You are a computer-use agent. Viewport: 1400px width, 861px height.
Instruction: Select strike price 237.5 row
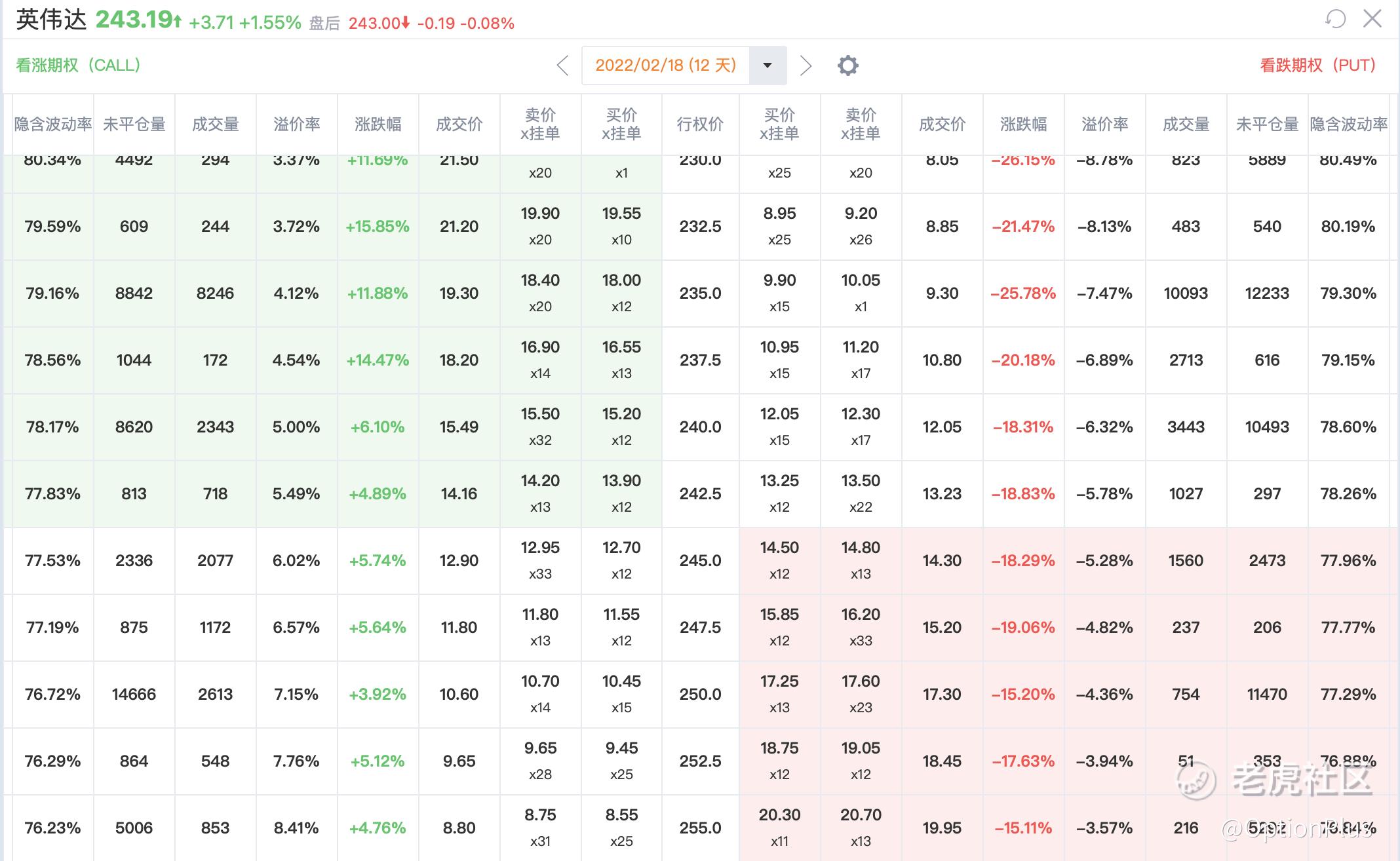click(700, 360)
